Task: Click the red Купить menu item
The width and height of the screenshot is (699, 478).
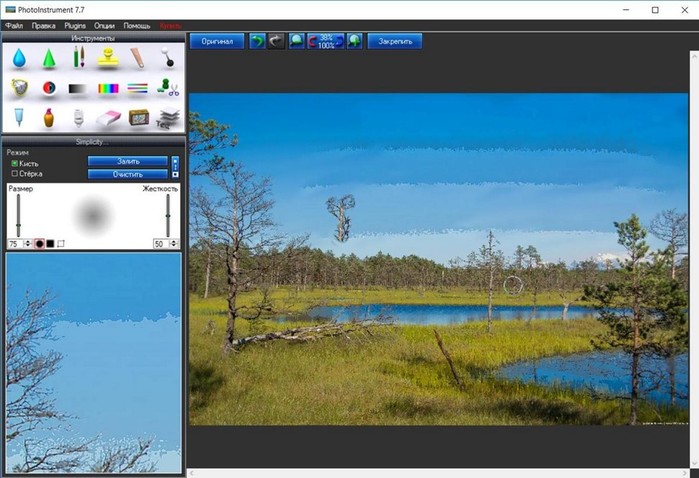Action: tap(170, 26)
